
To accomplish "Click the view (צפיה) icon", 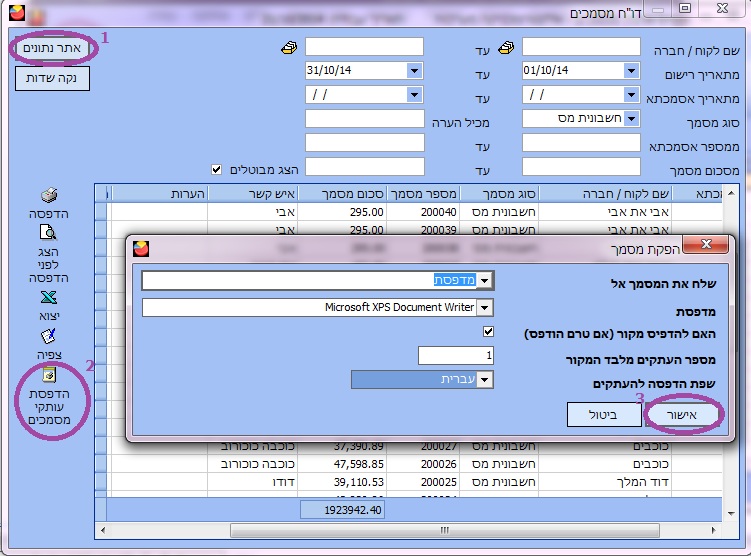I will [49, 336].
